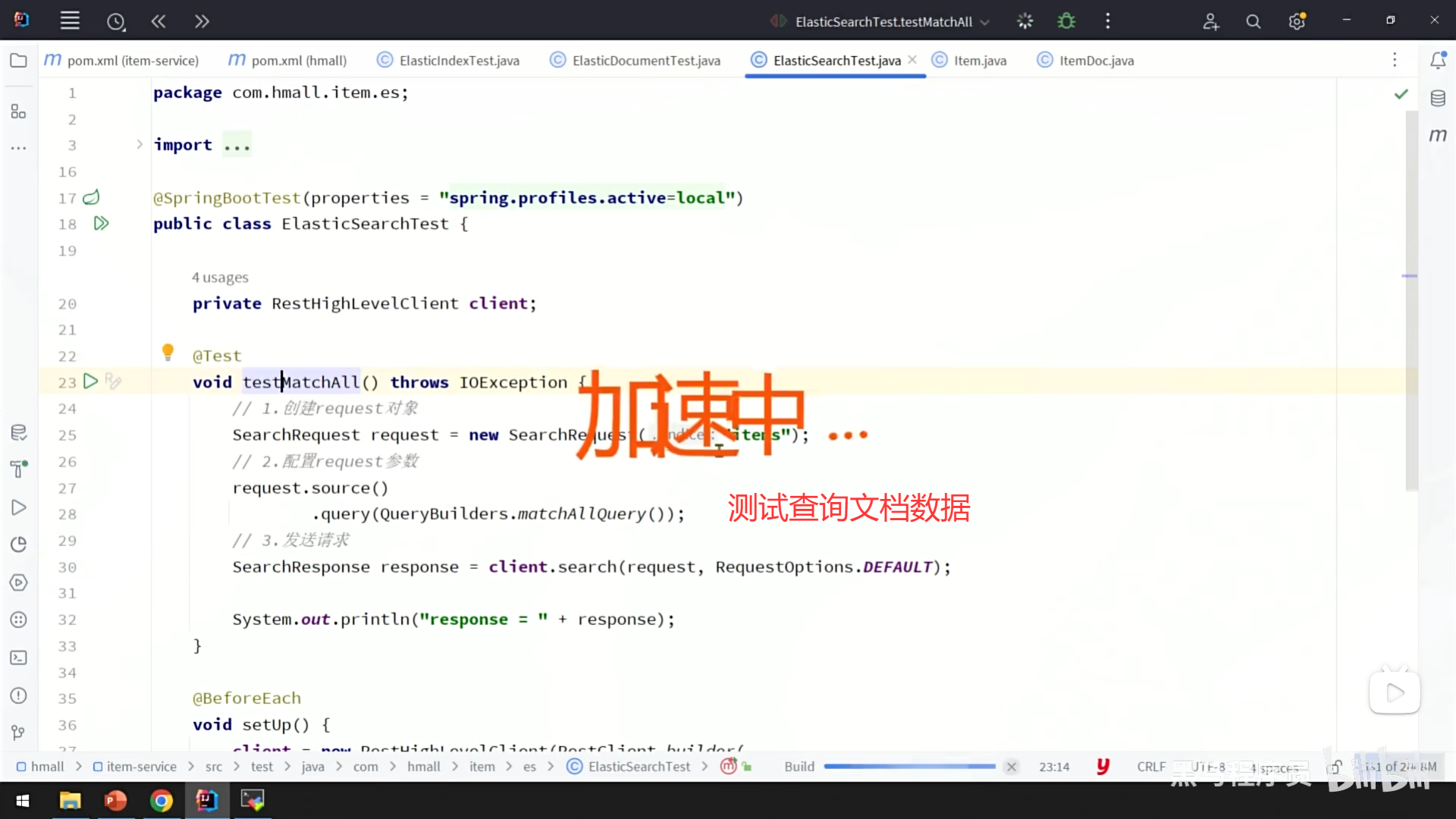This screenshot has height=819, width=1456.
Task: Click the CRLF line separator widget
Action: pos(1150,767)
